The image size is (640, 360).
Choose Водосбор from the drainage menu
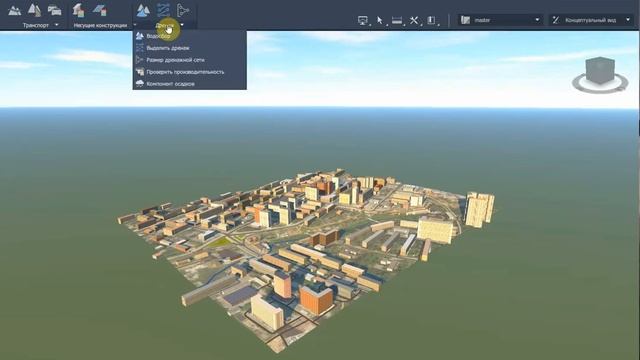pos(189,36)
